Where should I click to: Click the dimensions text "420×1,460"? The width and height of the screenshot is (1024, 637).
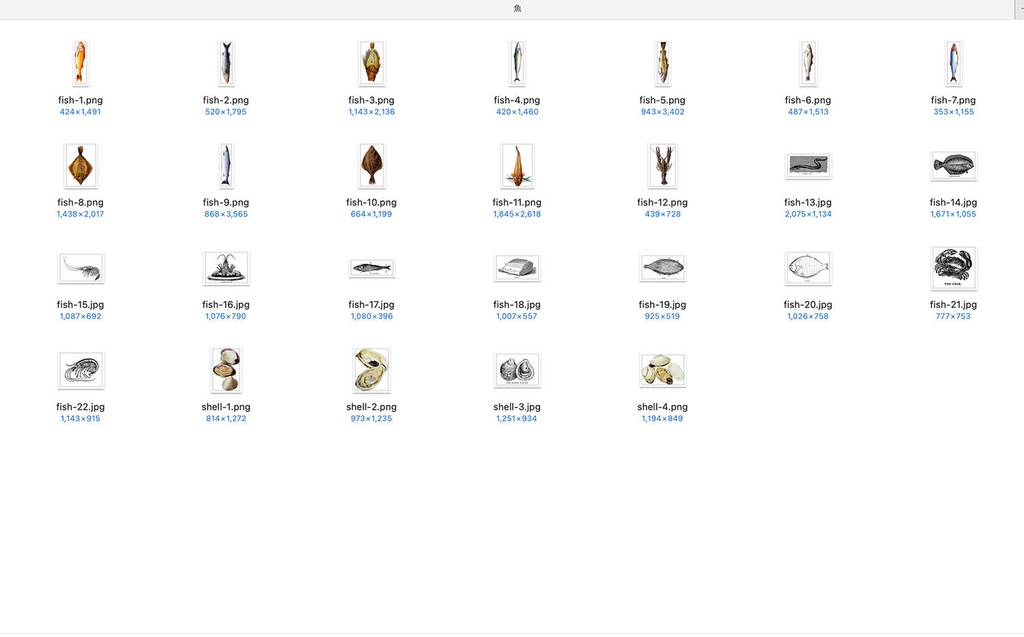[x=517, y=112]
